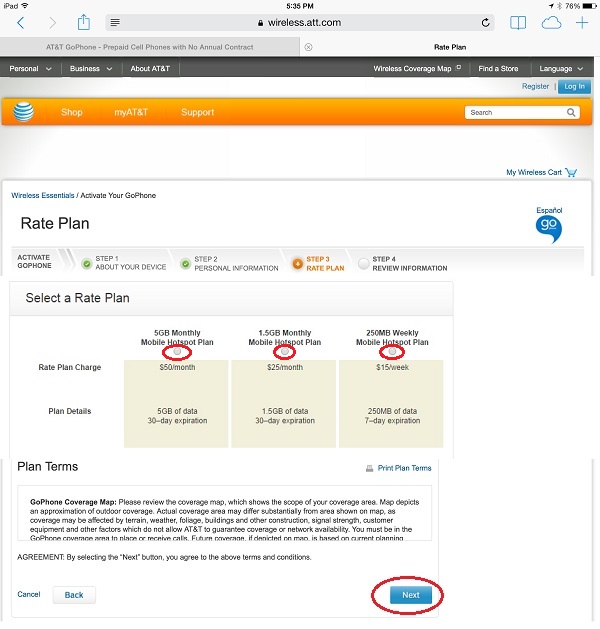Image resolution: width=600 pixels, height=629 pixels.
Task: Close the Rate Plan tab
Action: click(308, 47)
